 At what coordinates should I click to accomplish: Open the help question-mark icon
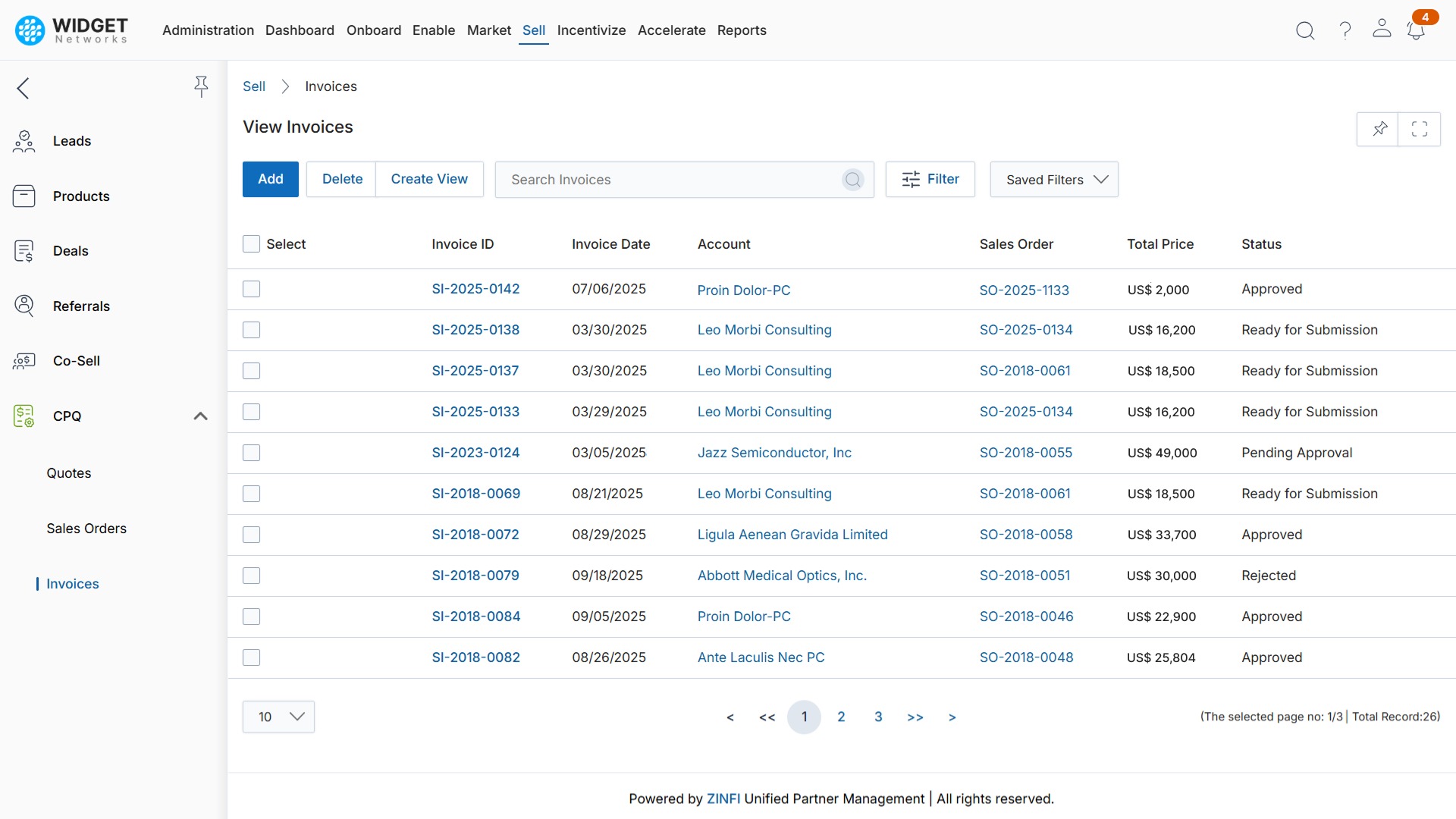click(1344, 30)
